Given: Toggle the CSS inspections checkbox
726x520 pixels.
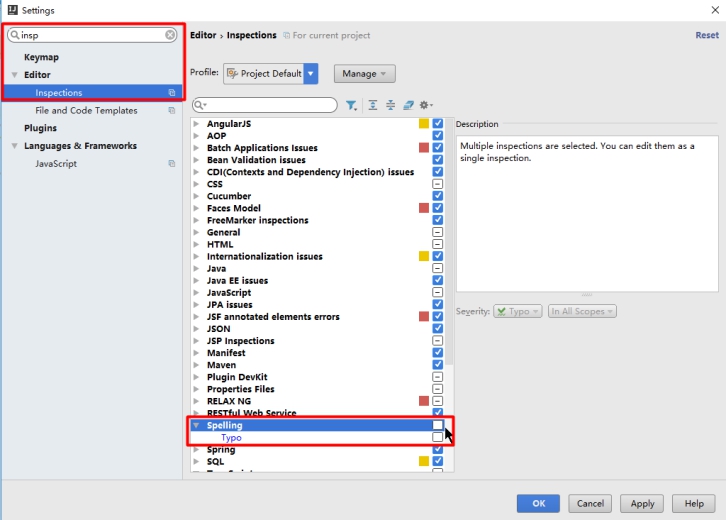Looking at the screenshot, I should [438, 184].
